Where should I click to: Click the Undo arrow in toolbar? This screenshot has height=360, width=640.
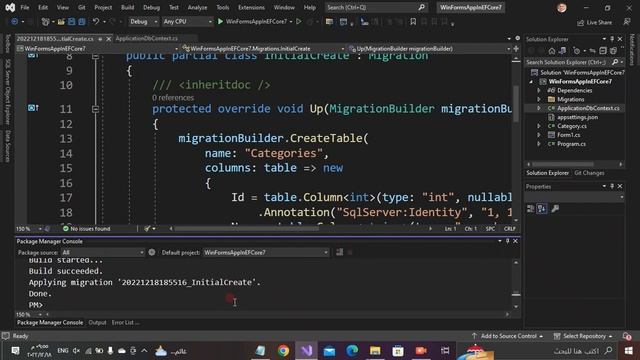point(96,22)
